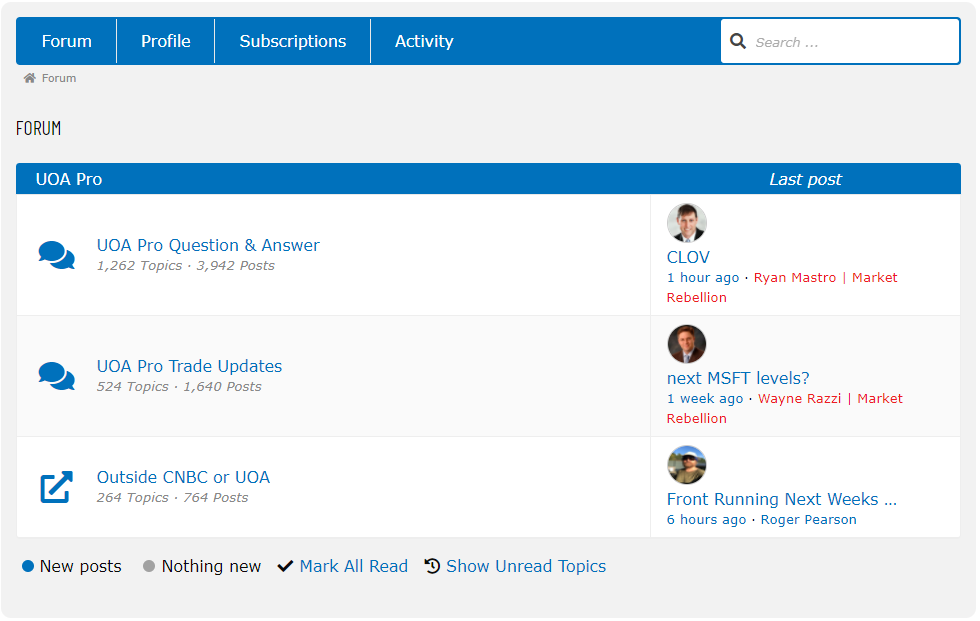The height and width of the screenshot is (621, 980).
Task: Switch to the Subscriptions tab
Action: [292, 41]
